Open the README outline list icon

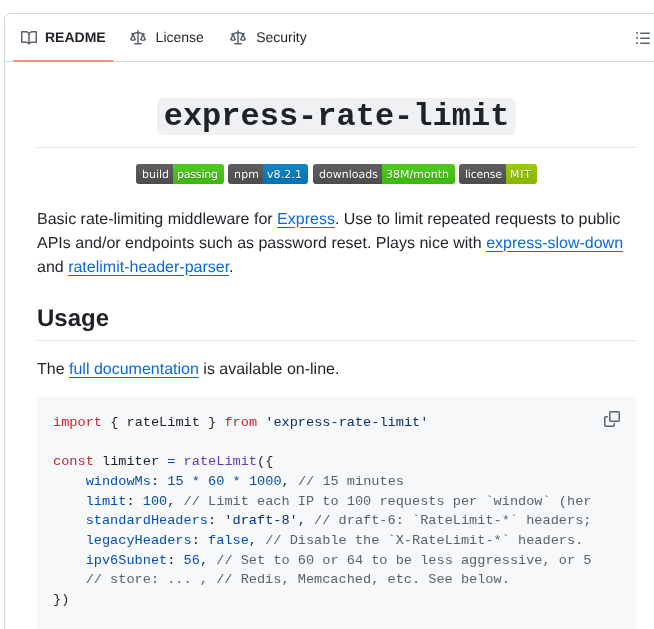643,38
